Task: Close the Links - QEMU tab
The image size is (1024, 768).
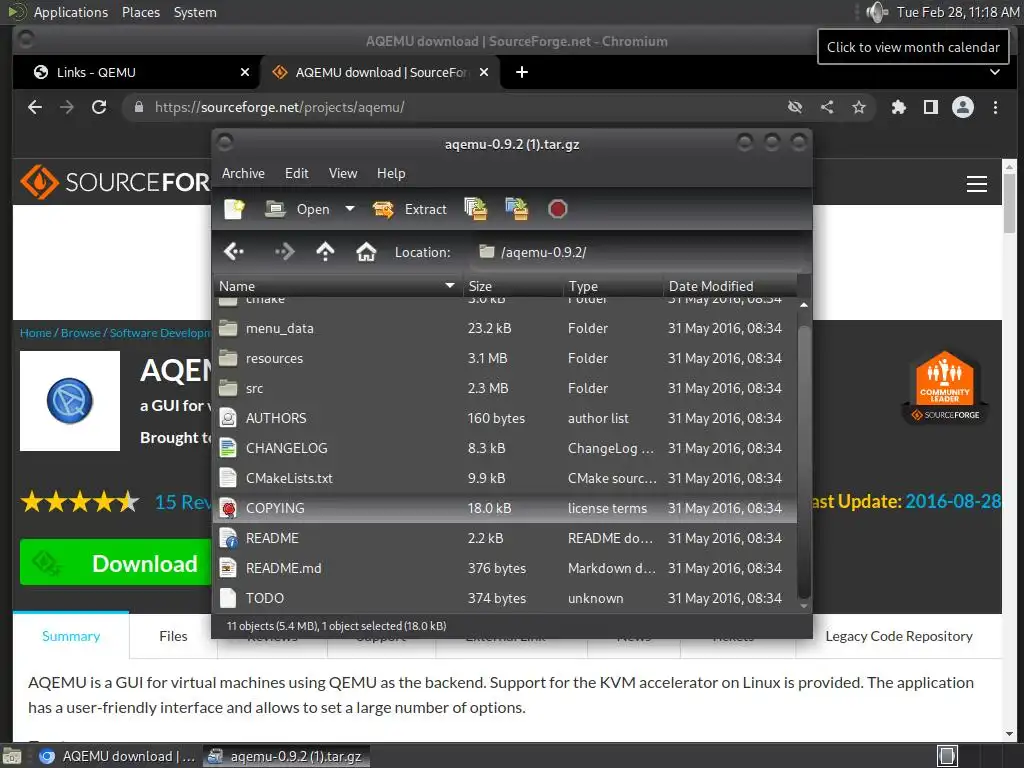Action: click(245, 72)
